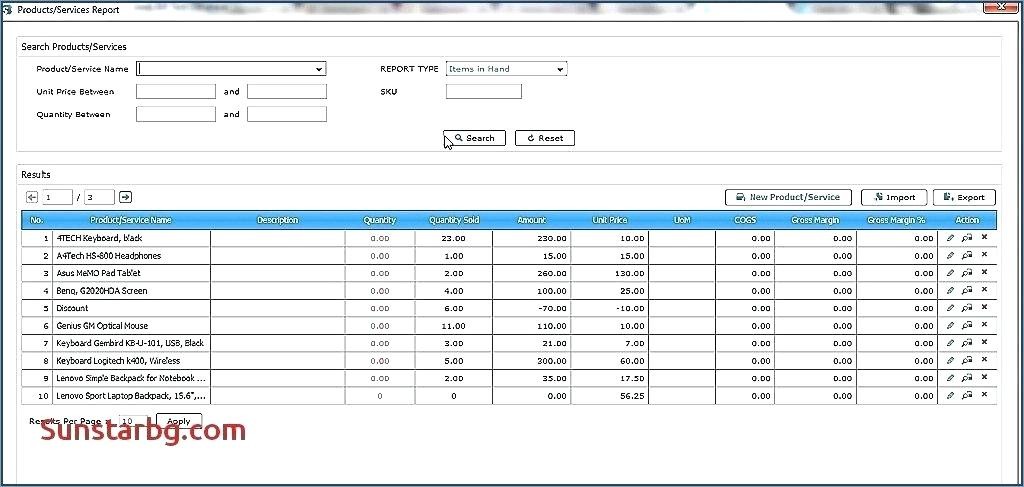Click the Apply results per page button

coord(179,421)
